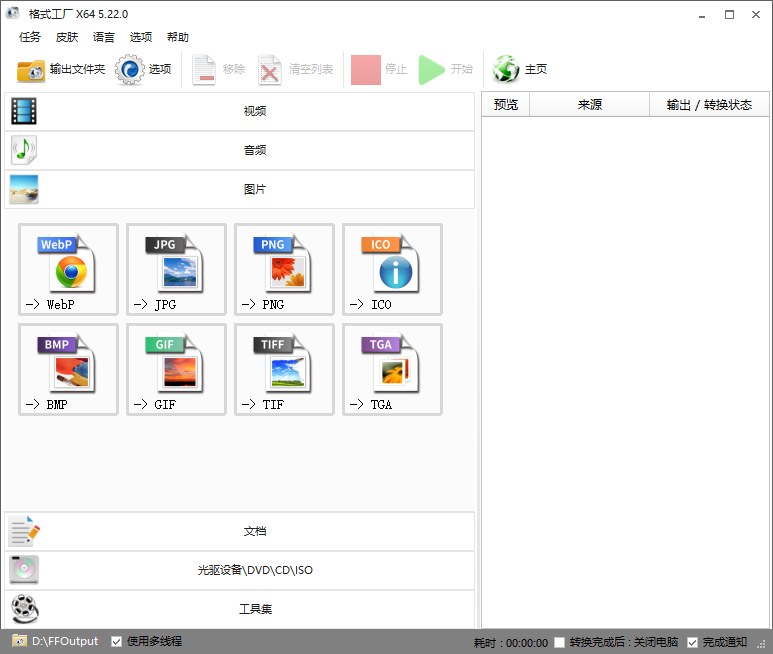The width and height of the screenshot is (773, 654).
Task: Click the '-> ICO' label
Action: (371, 305)
